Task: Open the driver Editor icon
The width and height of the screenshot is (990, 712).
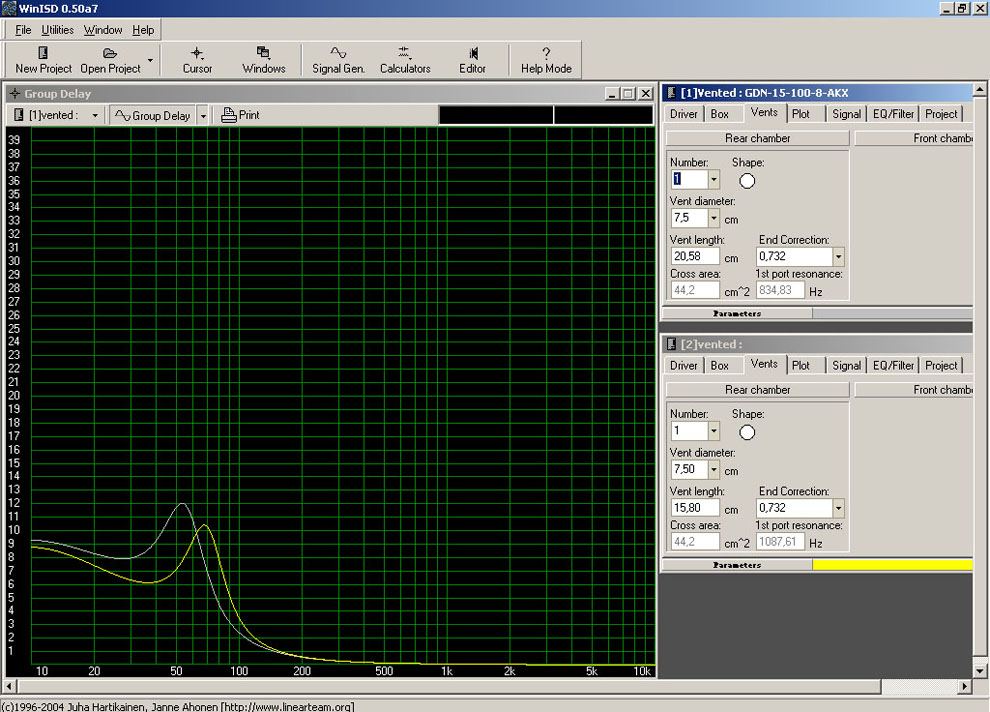Action: (472, 53)
